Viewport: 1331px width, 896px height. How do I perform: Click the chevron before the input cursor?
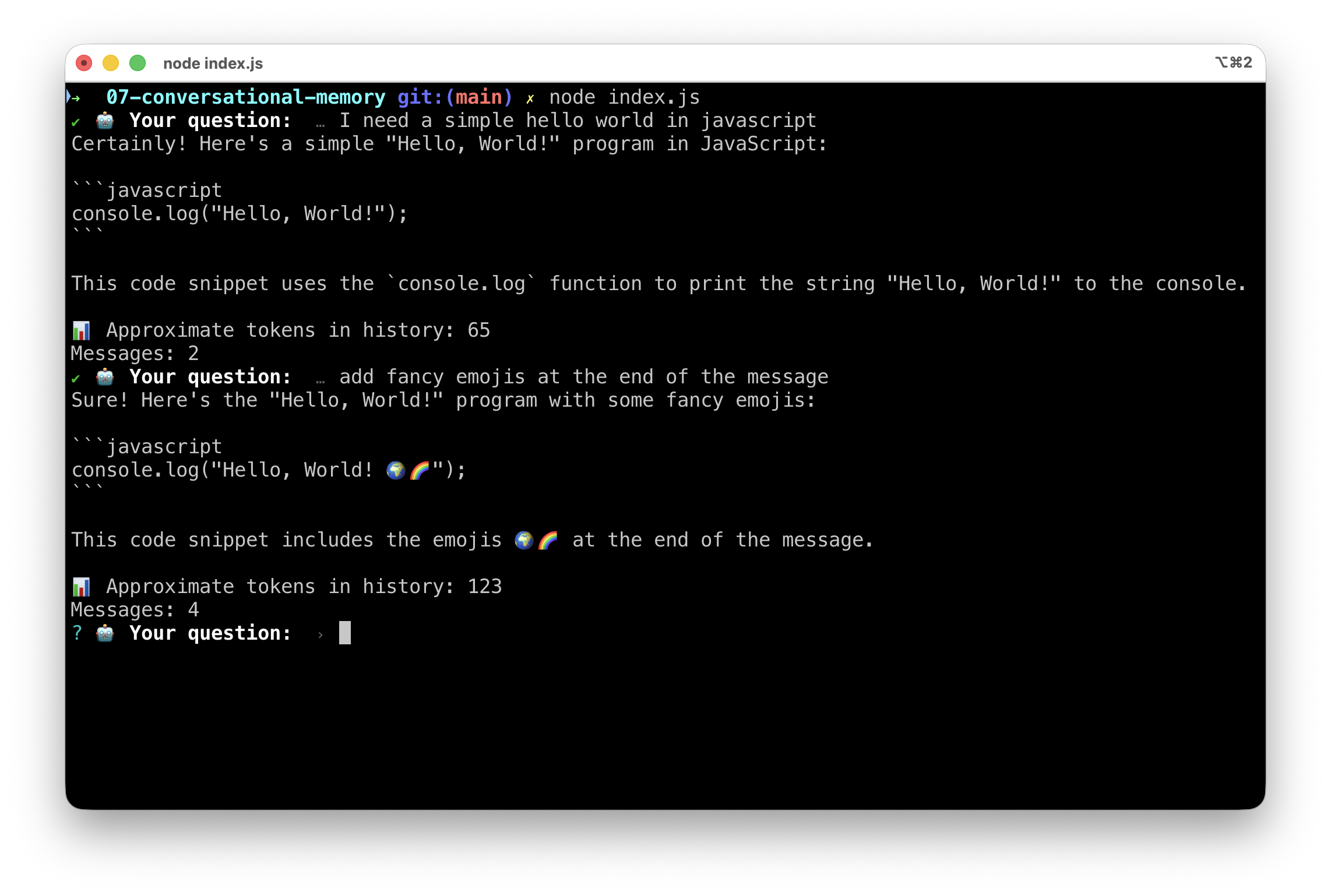tap(321, 635)
